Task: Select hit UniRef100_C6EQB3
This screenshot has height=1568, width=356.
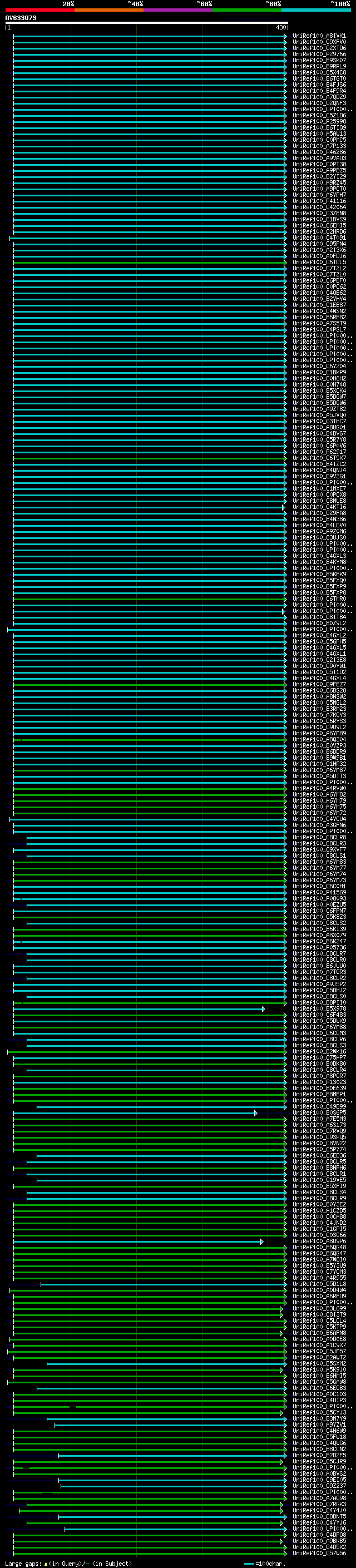Action: (319, 1388)
